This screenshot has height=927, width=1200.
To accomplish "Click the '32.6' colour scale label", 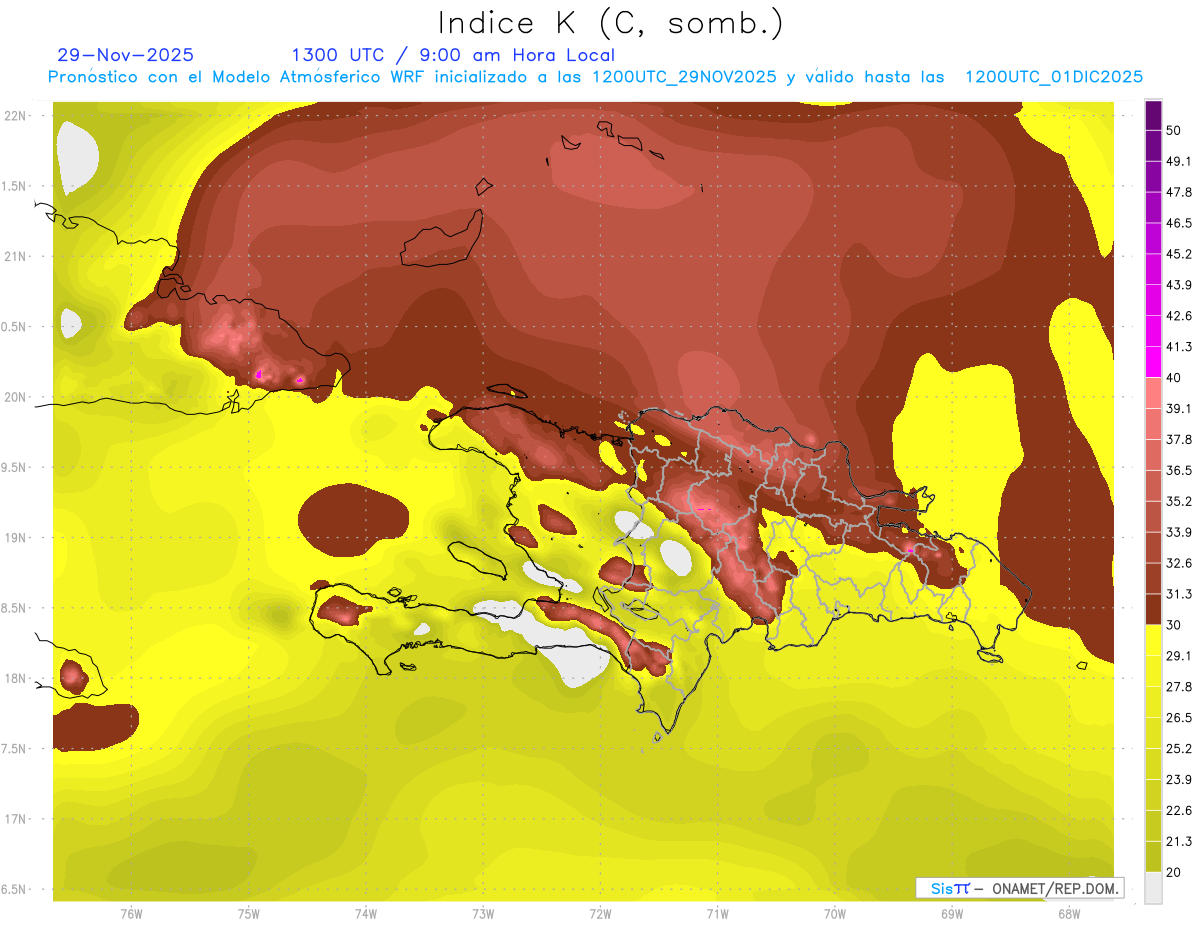I will point(1179,563).
